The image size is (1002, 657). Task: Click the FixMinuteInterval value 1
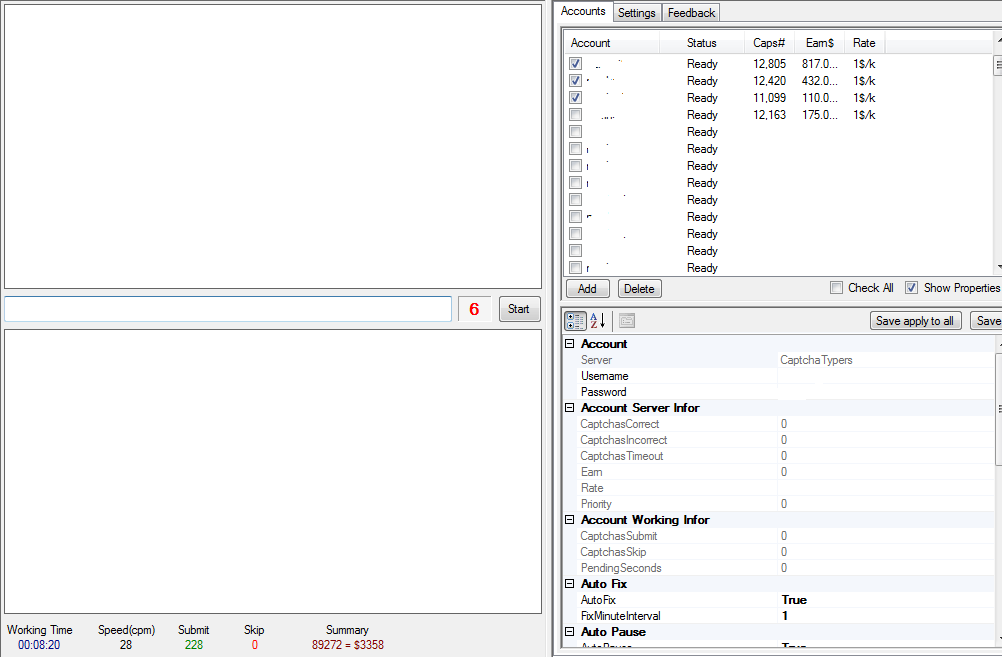click(x=785, y=615)
